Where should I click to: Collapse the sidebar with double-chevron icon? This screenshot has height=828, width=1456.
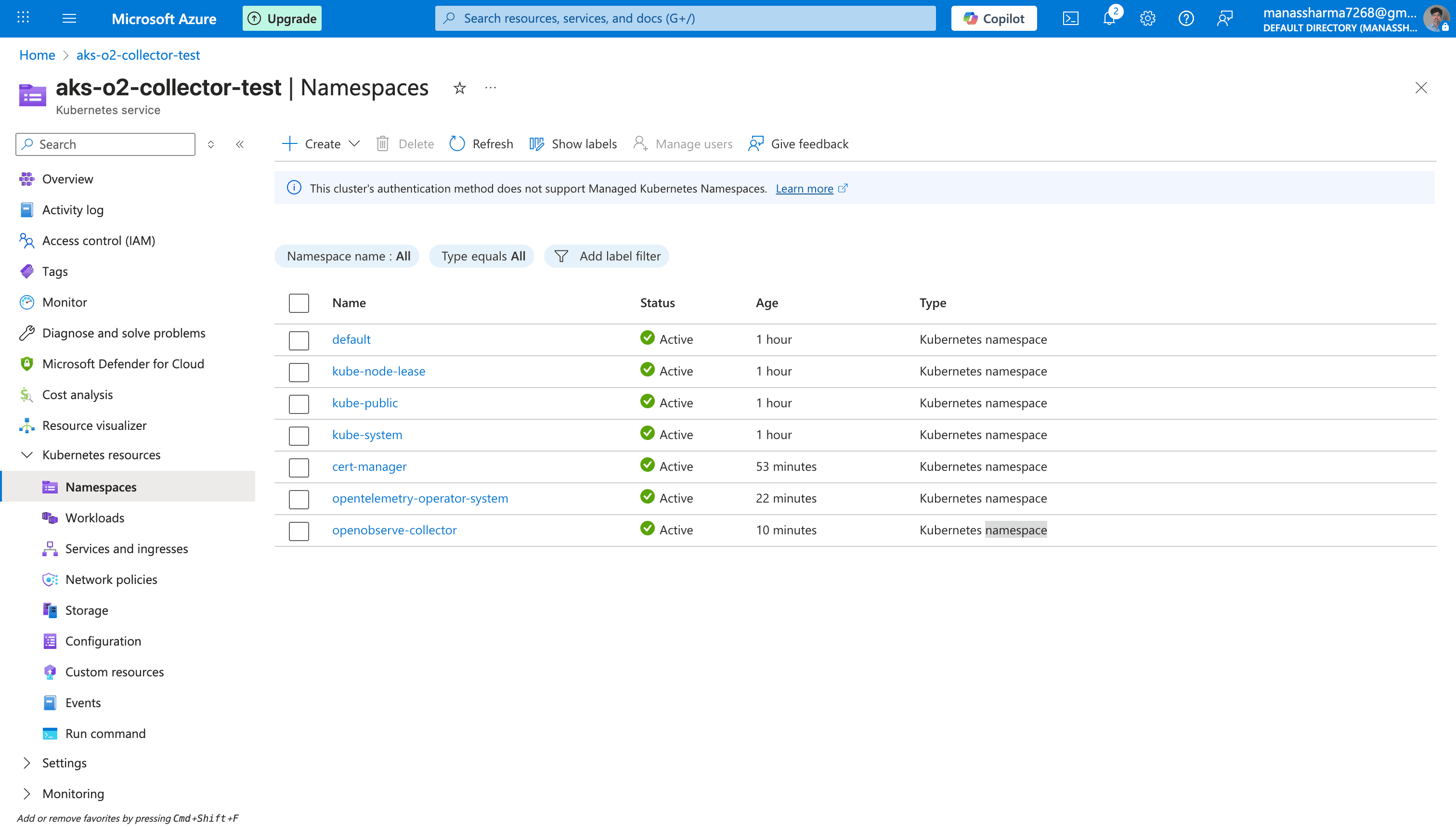click(240, 144)
